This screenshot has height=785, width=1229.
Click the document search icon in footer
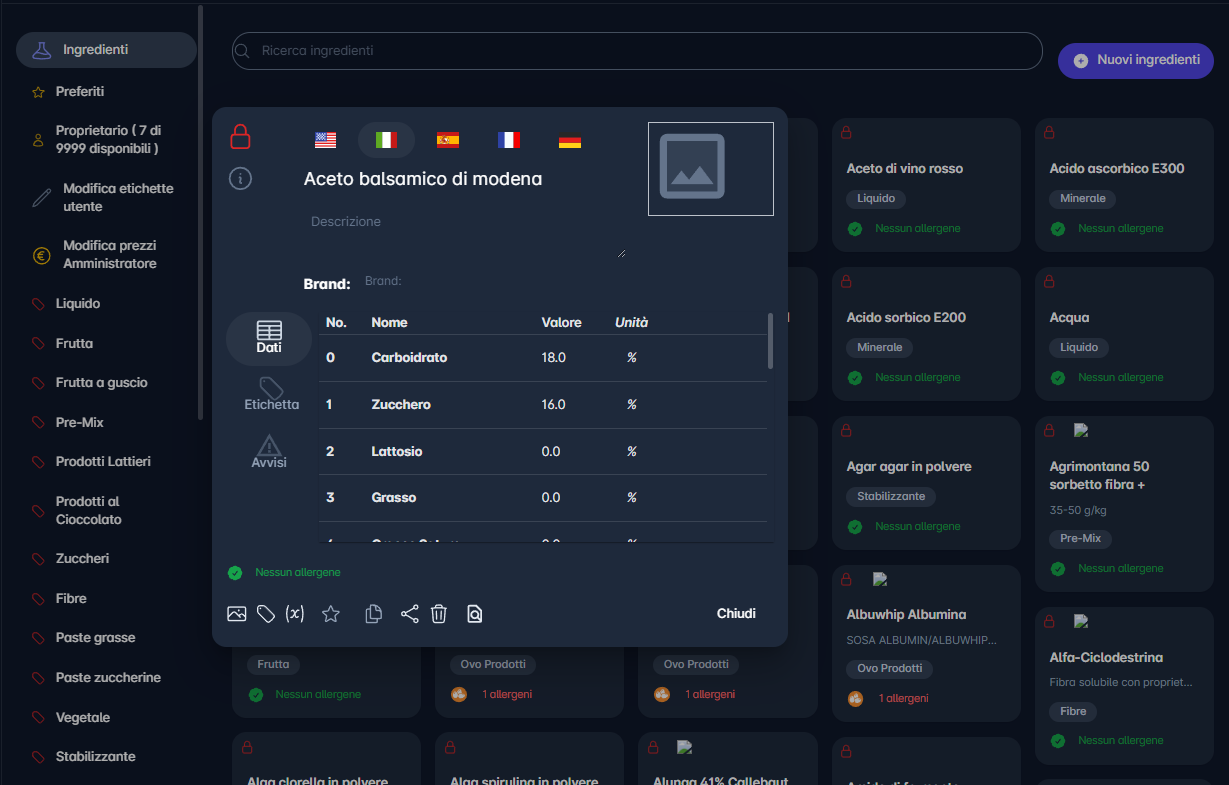click(475, 614)
